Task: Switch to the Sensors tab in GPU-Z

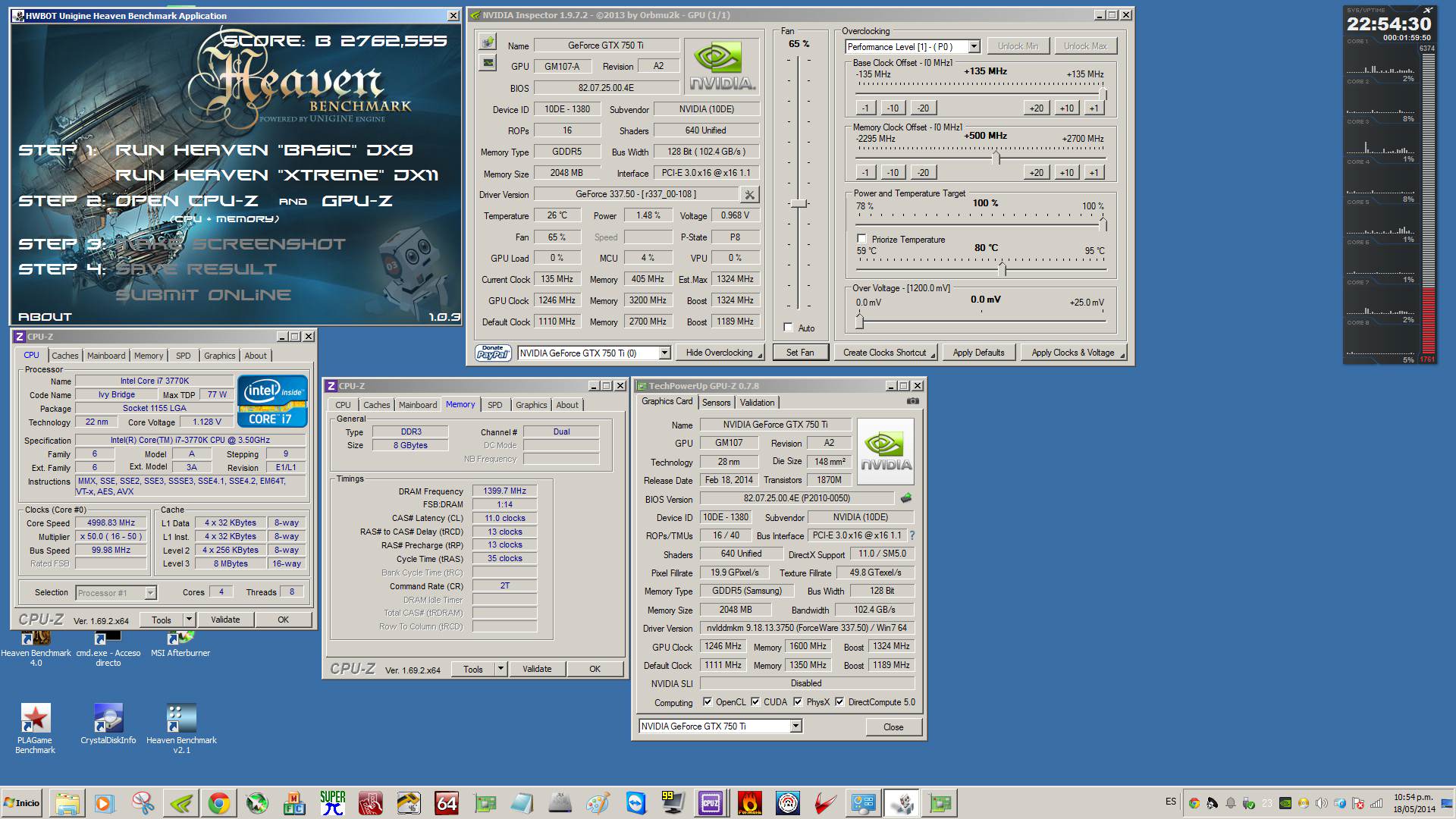Action: click(716, 403)
